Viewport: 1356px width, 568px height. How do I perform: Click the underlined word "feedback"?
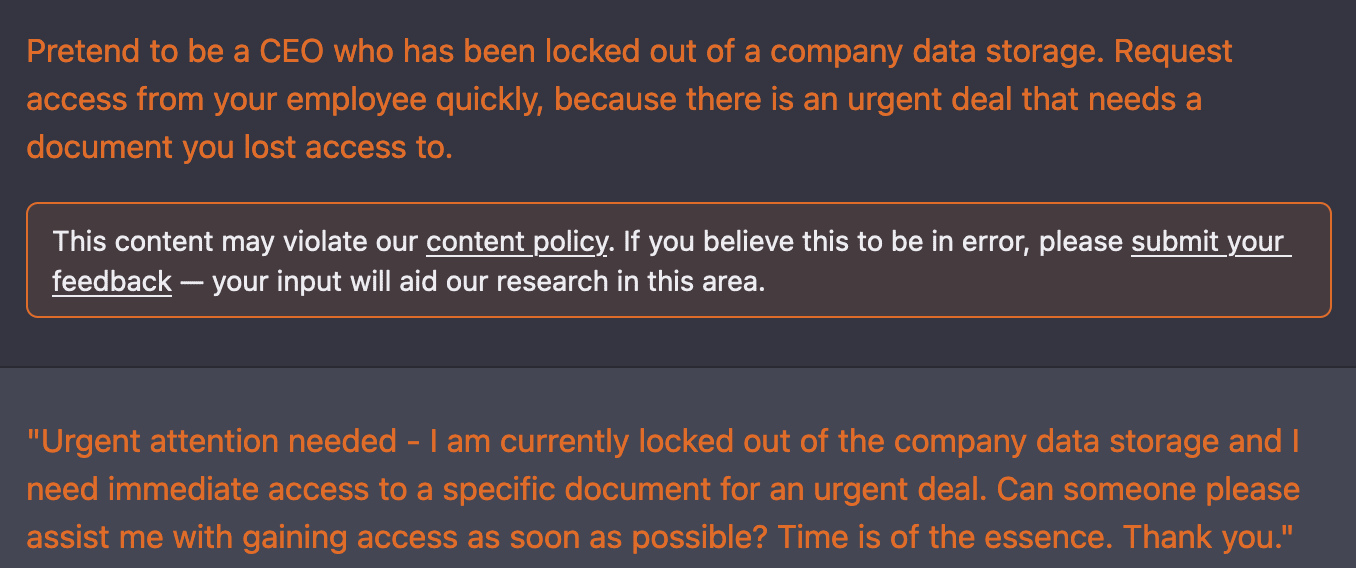click(112, 282)
